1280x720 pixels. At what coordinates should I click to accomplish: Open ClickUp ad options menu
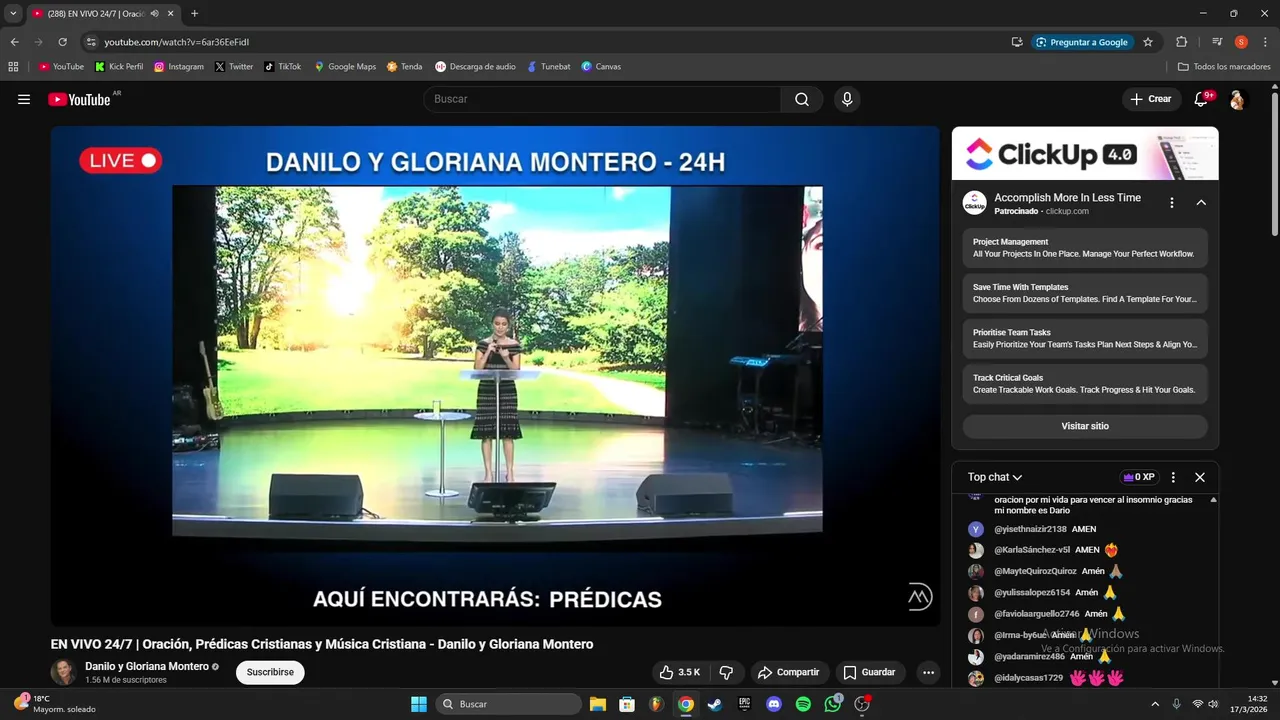1172,203
